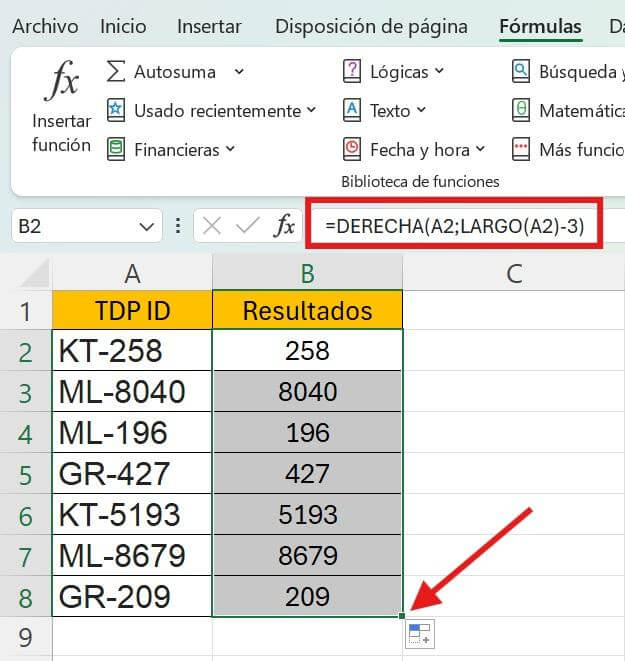Select column B header
The image size is (625, 661).
click(x=308, y=274)
